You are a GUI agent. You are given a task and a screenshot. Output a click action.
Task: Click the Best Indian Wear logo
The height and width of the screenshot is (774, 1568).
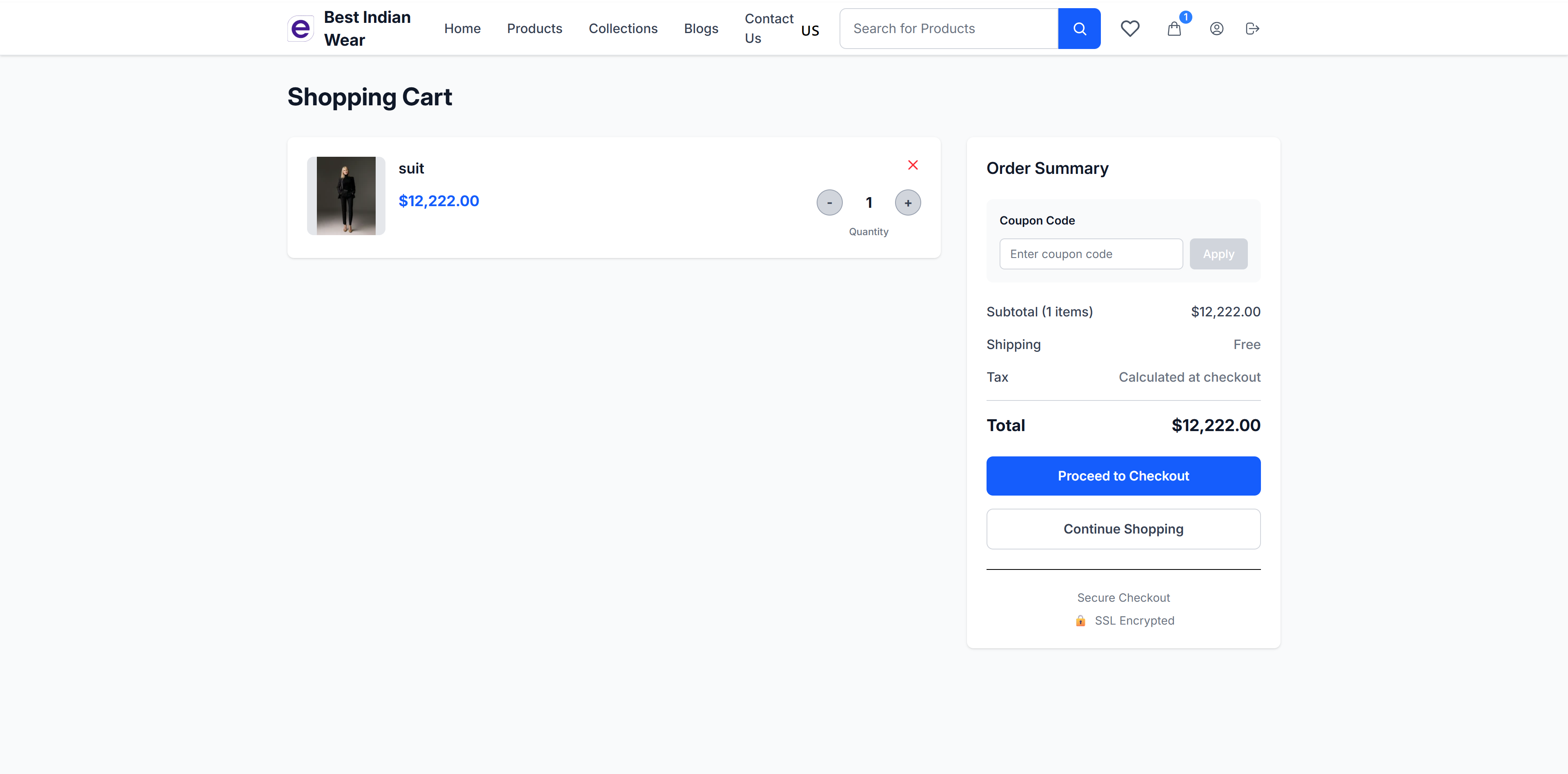coord(348,28)
